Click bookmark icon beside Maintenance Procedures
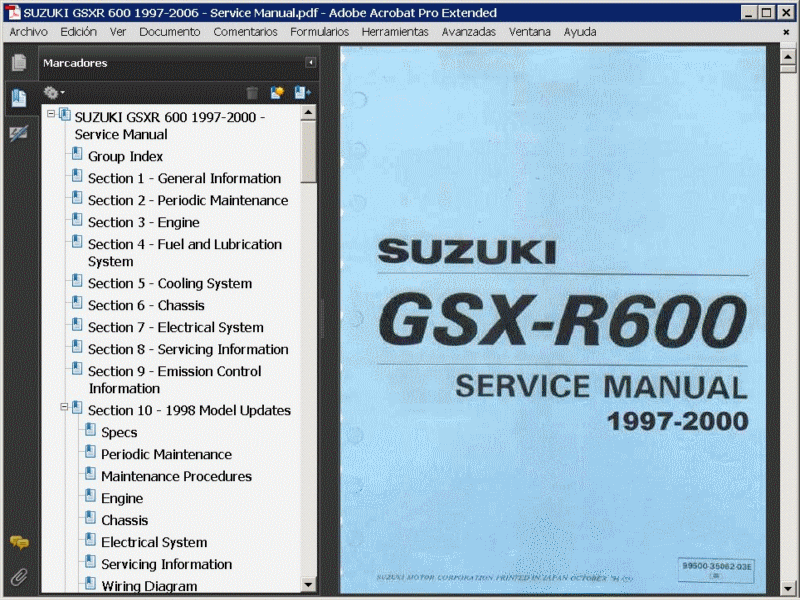The image size is (800, 600). pos(90,473)
